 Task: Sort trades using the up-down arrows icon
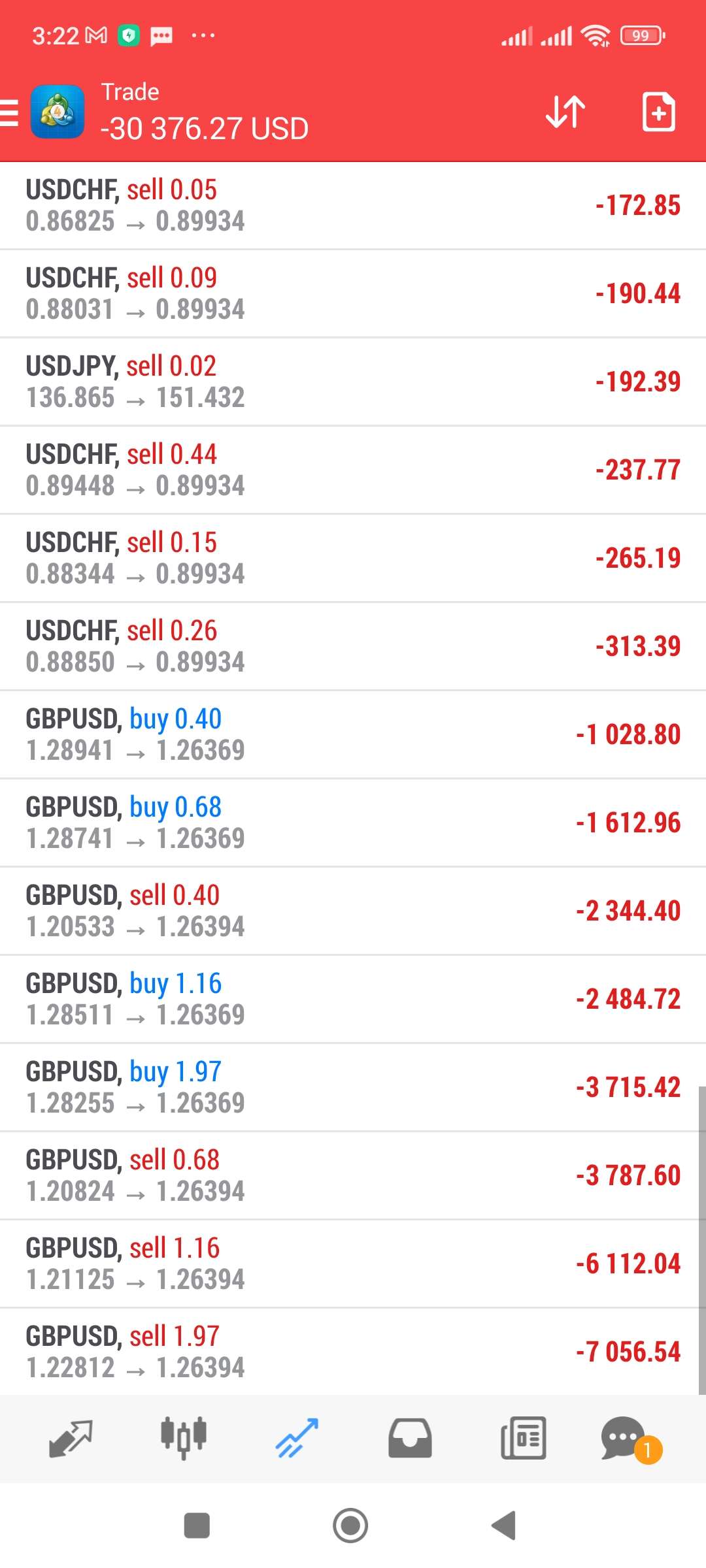click(565, 112)
